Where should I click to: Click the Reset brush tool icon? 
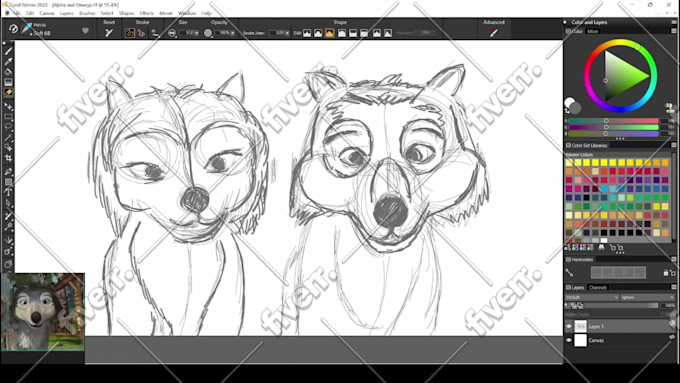[x=109, y=33]
